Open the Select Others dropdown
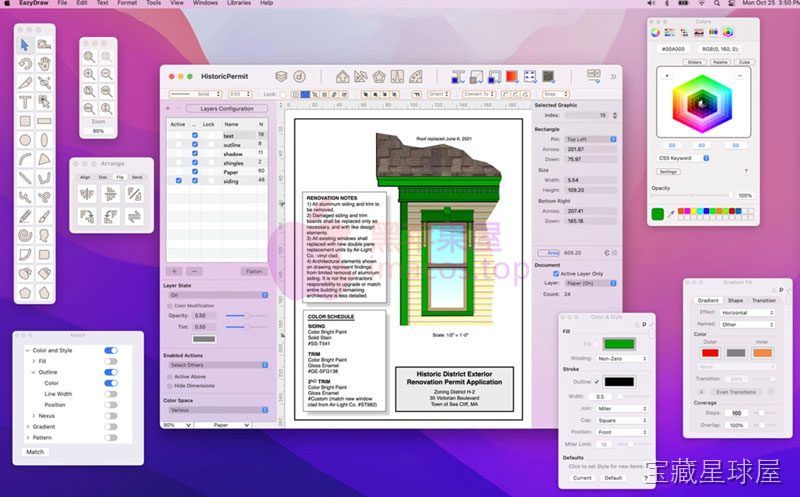The height and width of the screenshot is (497, 800). pyautogui.click(x=218, y=365)
